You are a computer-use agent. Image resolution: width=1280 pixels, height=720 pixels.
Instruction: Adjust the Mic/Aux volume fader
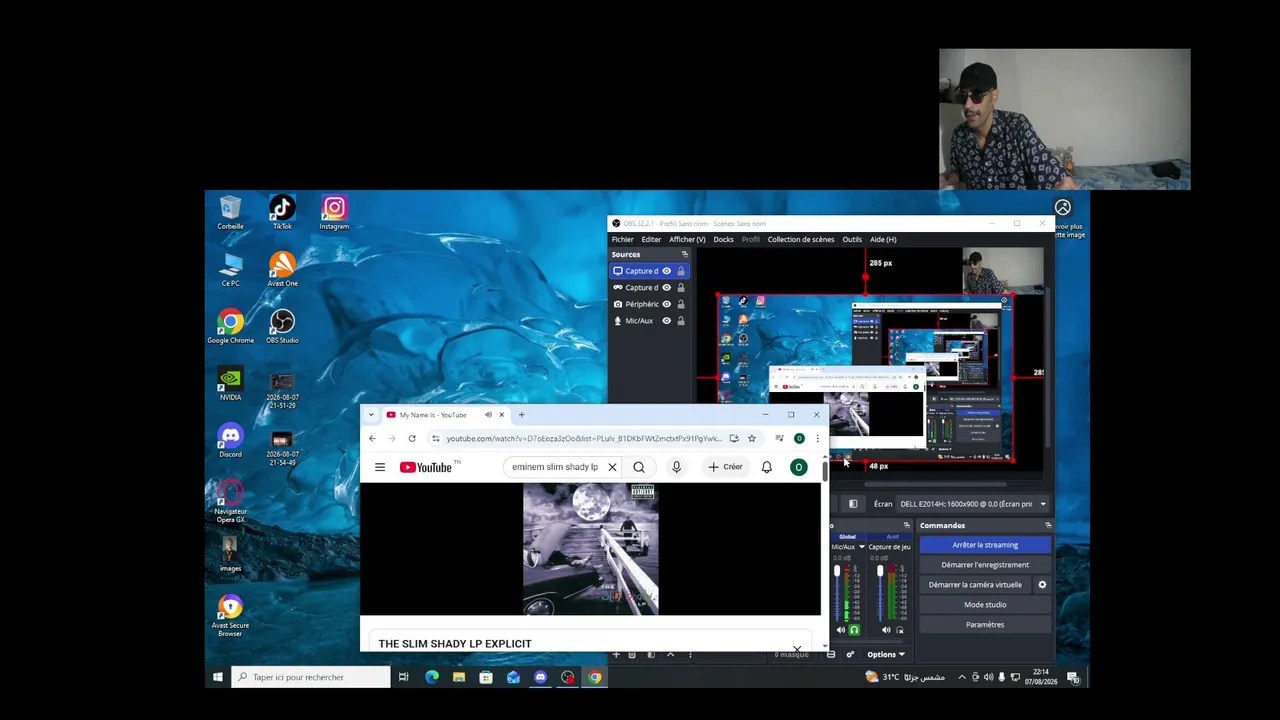[837, 572]
